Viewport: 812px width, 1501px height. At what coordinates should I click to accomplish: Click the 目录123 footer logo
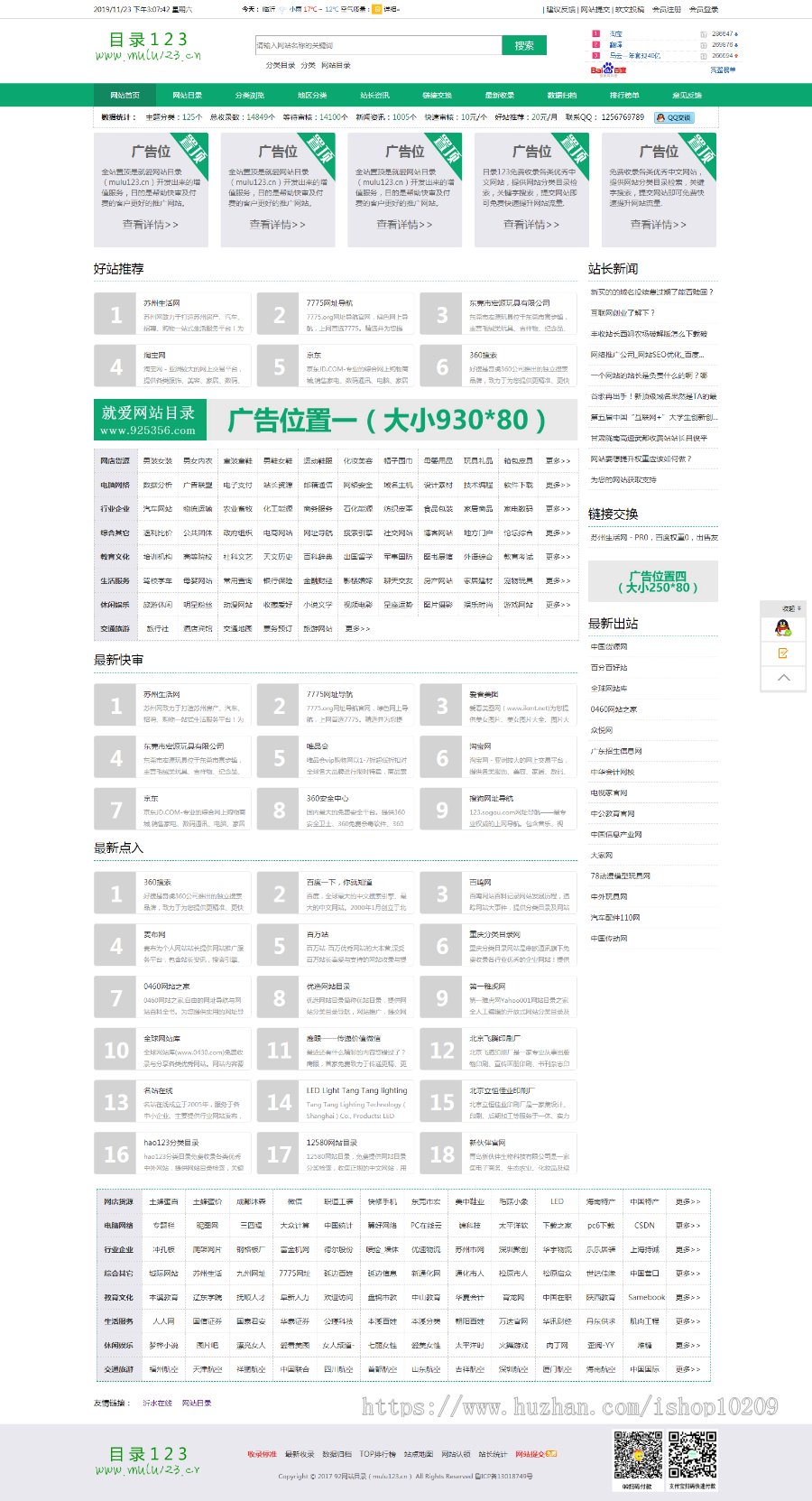click(148, 1460)
